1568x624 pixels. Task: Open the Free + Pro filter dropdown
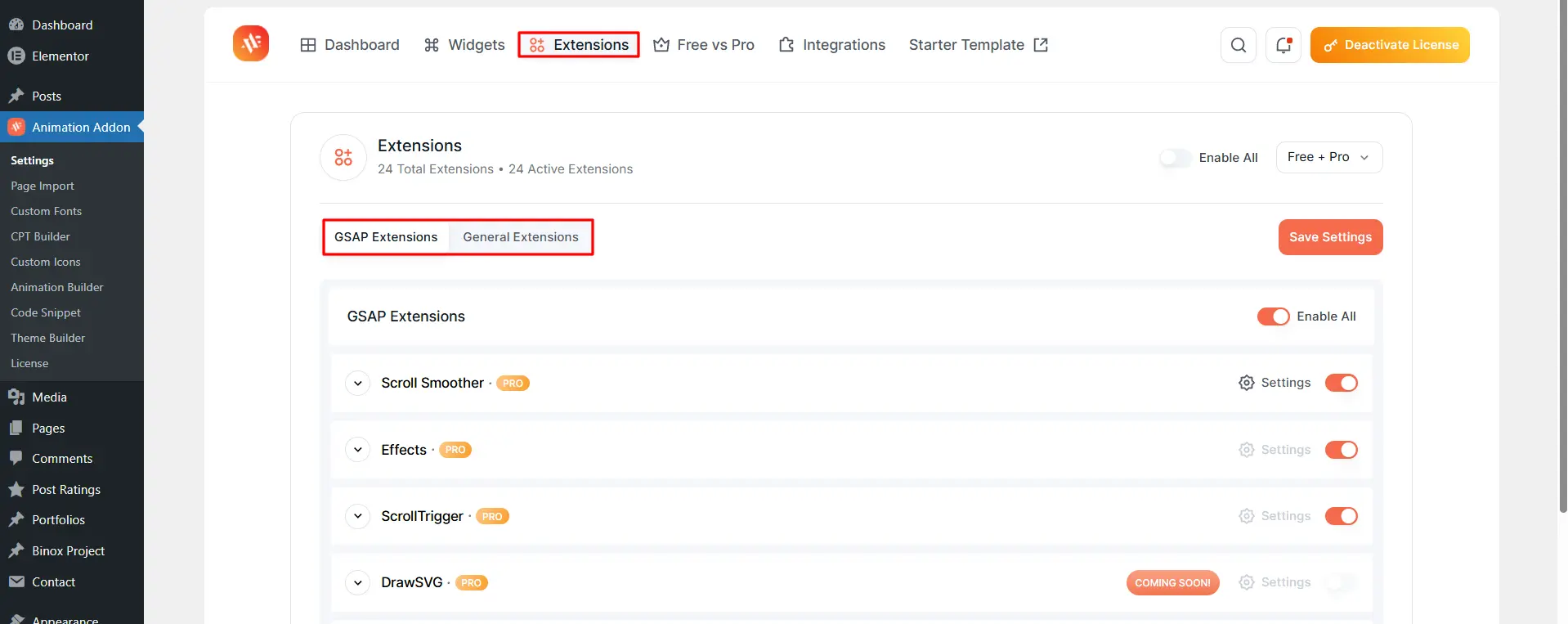1328,157
